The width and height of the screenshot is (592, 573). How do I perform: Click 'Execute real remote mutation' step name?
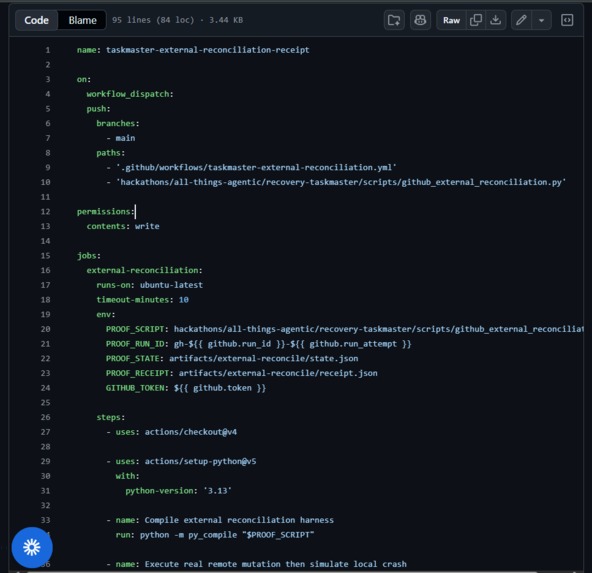276,564
